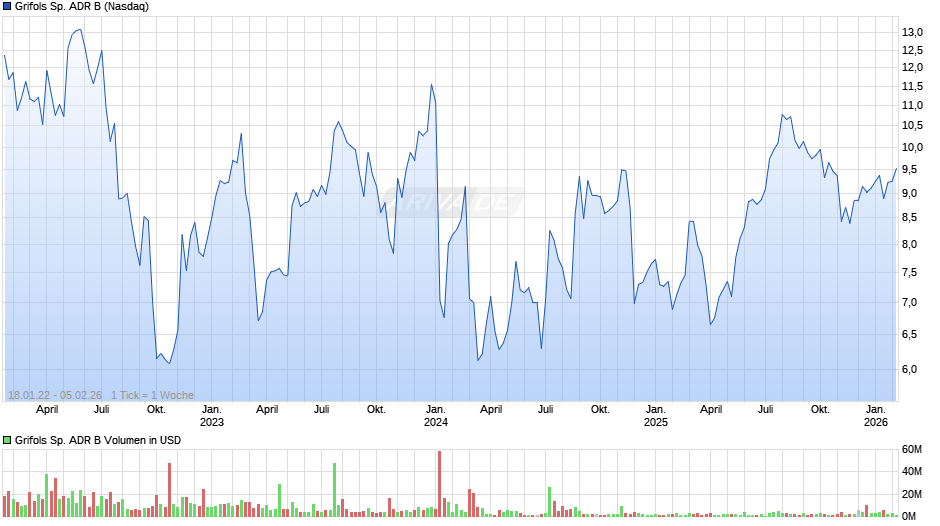The height and width of the screenshot is (526, 940).
Task: Click the '10,0' price axis label
Action: 912,148
